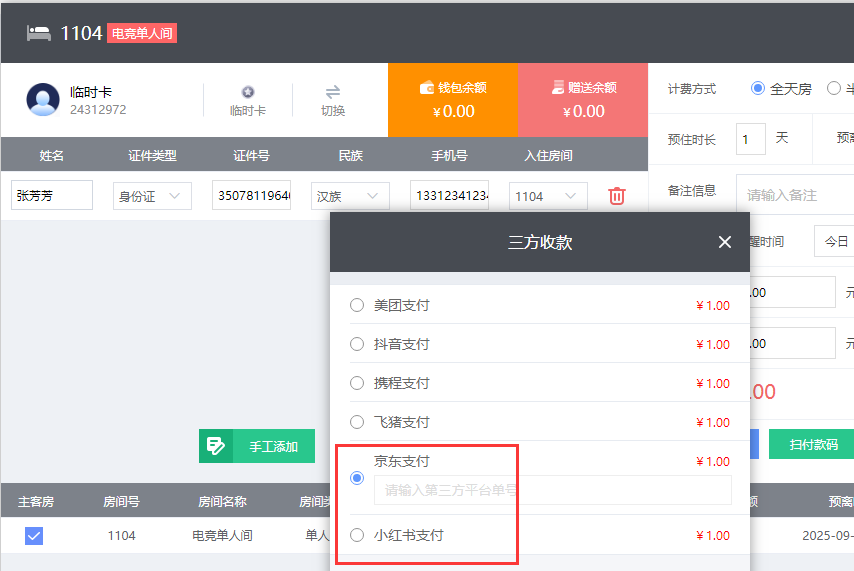Viewport: 854px width, 571px height.
Task: Click the 电竞单人间 cell in room table
Action: point(222,536)
